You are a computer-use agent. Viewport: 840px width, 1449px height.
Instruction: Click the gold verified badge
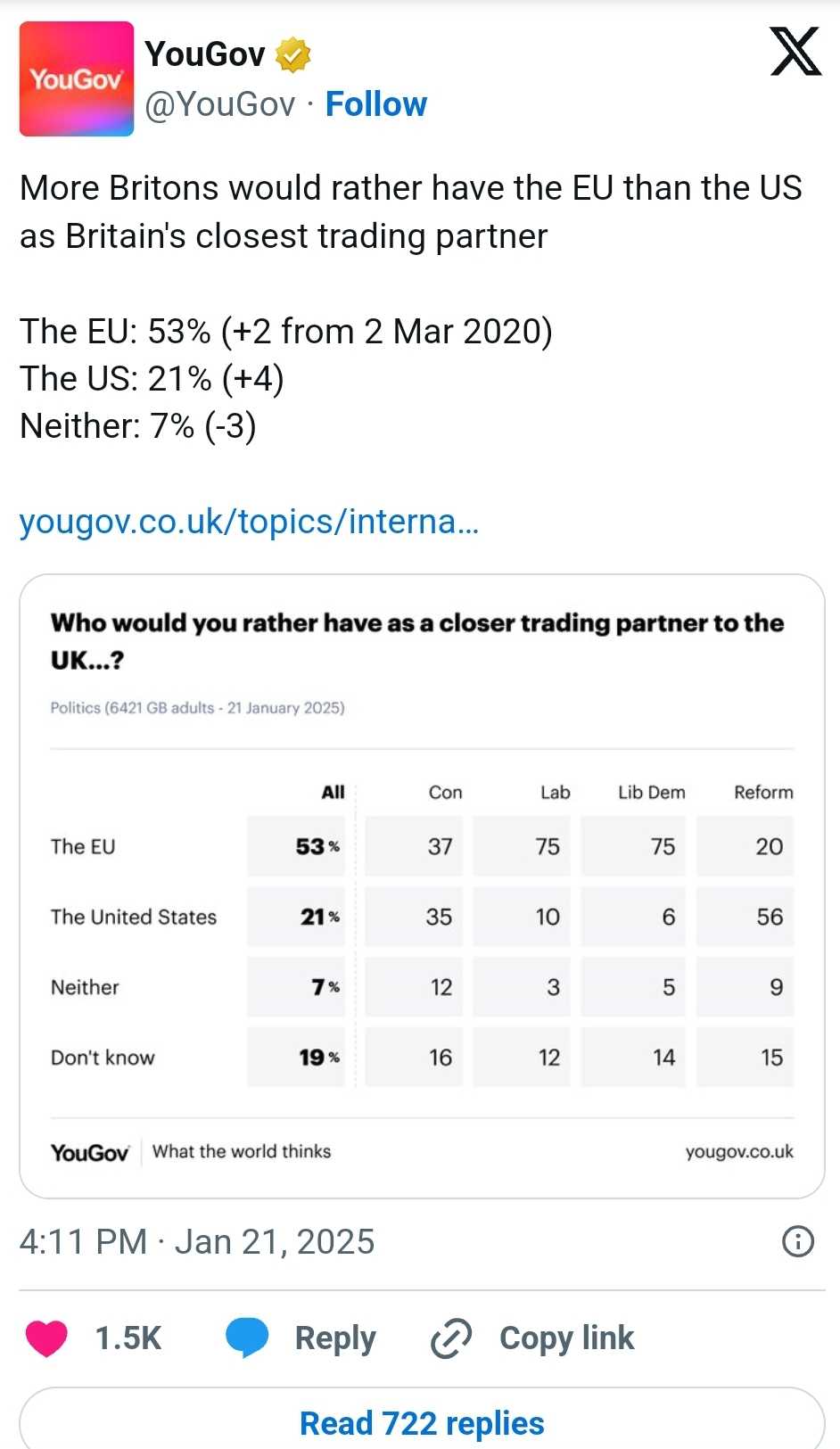pos(292,54)
